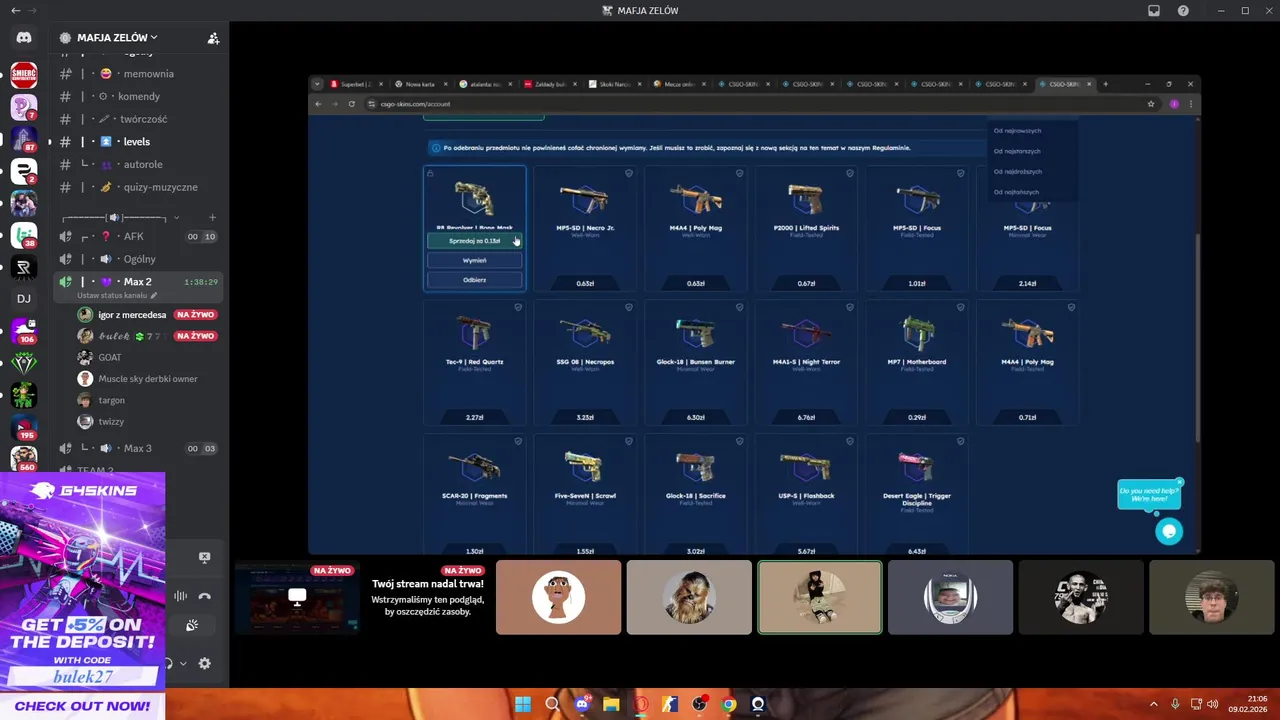1280x720 pixels.
Task: Toggle protection shield on Desert Eagle Trigger Discipline
Action: tap(961, 441)
